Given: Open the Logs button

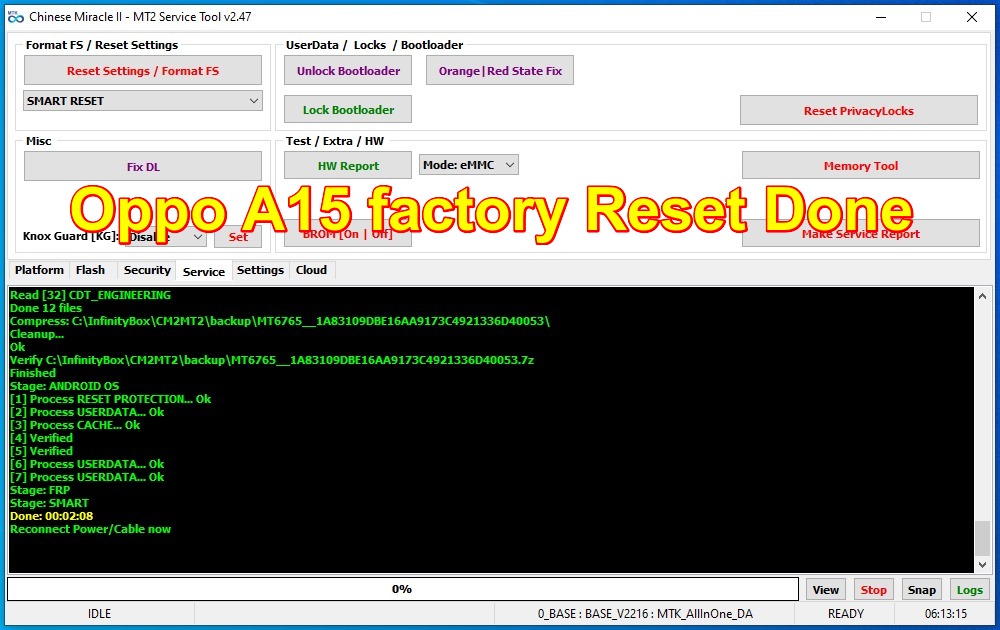Looking at the screenshot, I should coord(969,590).
